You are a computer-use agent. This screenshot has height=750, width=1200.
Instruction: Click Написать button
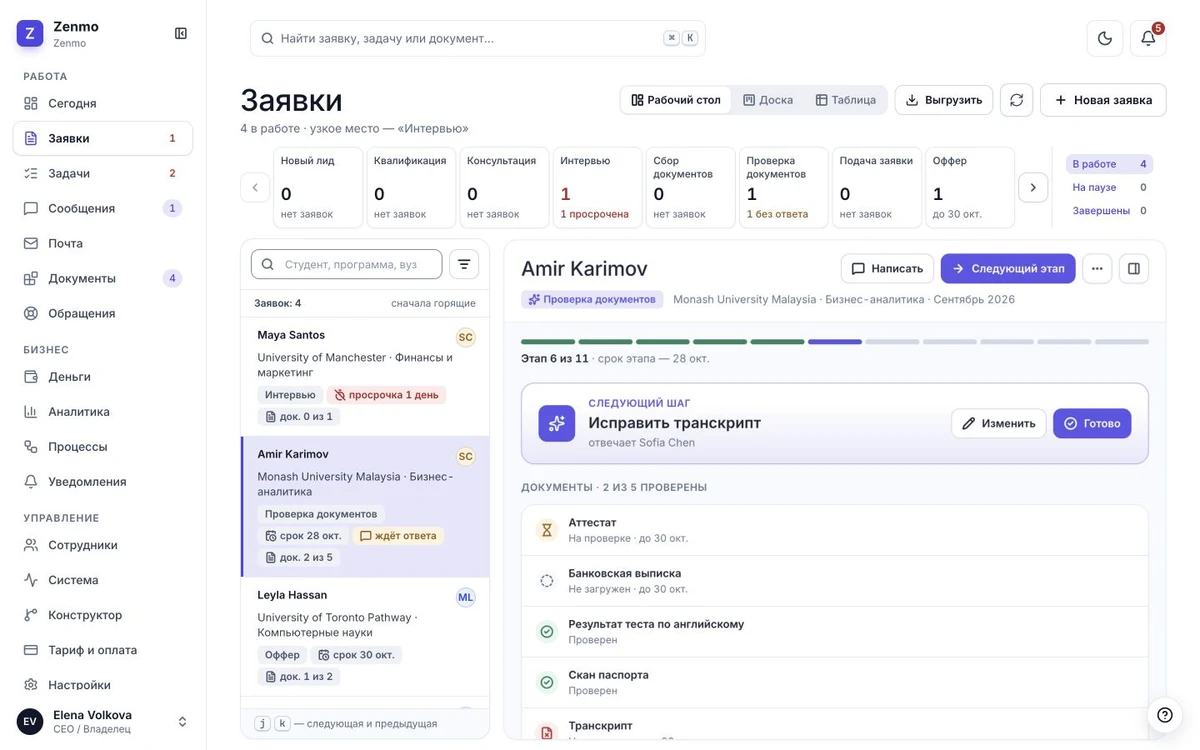[887, 268]
